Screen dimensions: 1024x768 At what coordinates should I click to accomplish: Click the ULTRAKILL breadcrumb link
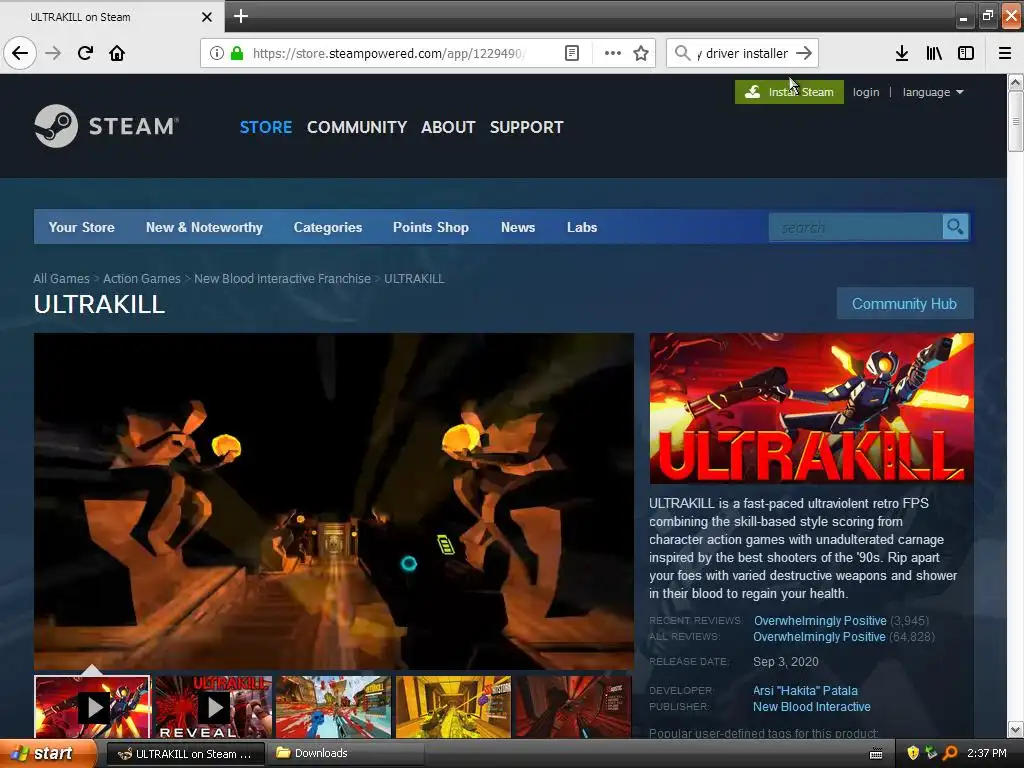click(414, 278)
